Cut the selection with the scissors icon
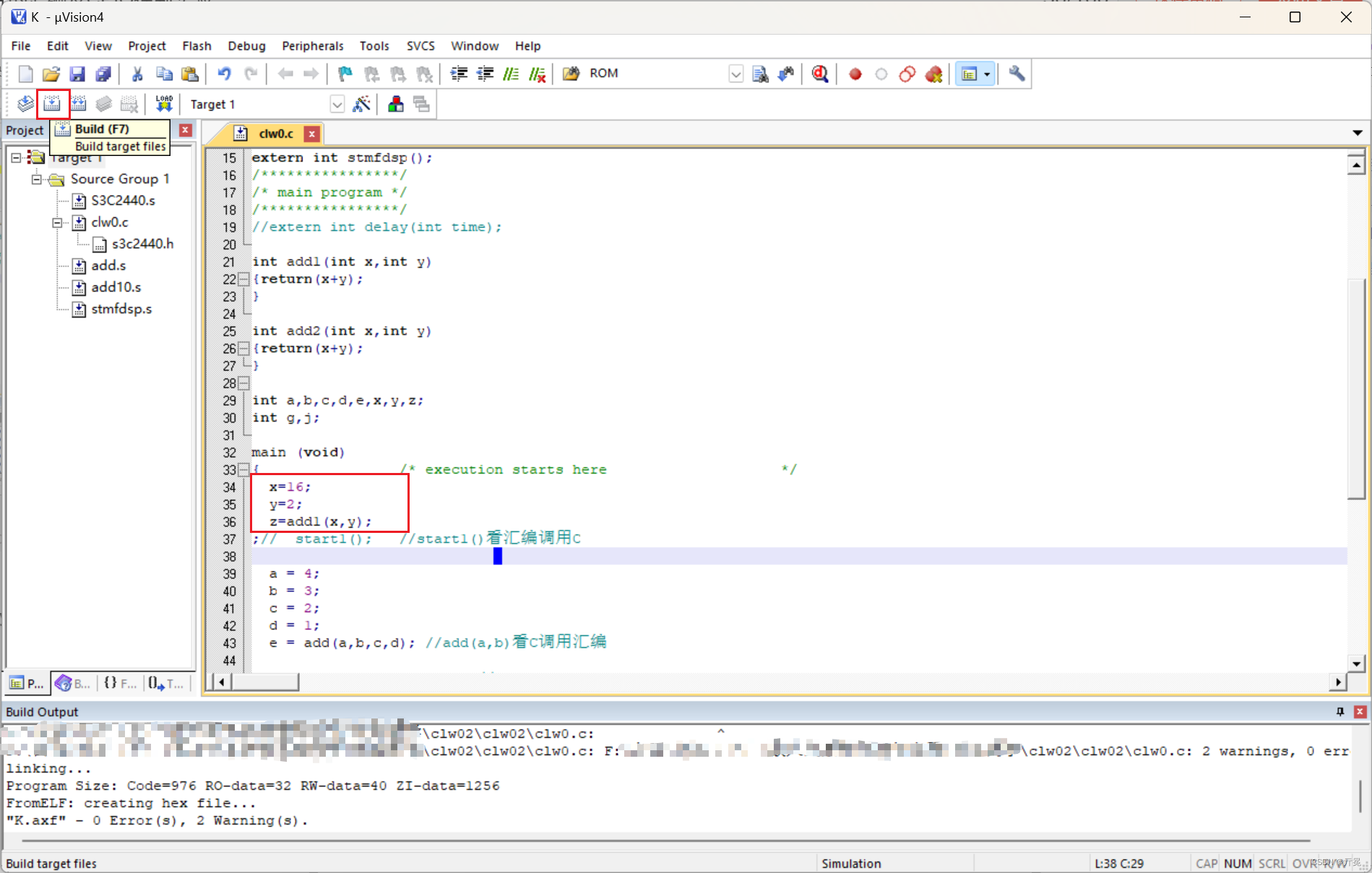Image resolution: width=1372 pixels, height=873 pixels. [137, 74]
